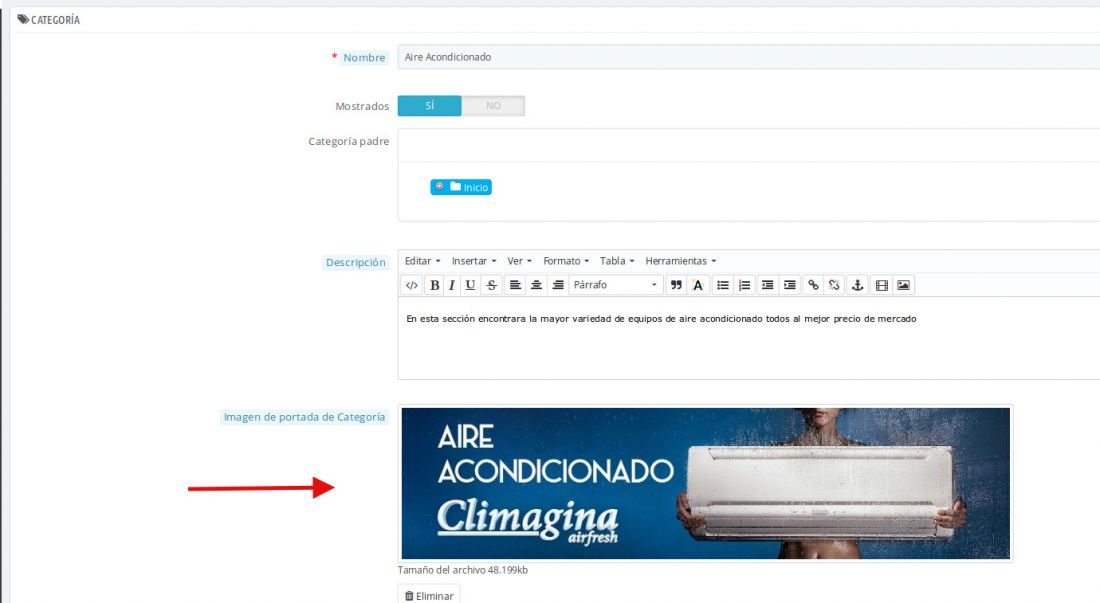Center align description text

click(537, 285)
